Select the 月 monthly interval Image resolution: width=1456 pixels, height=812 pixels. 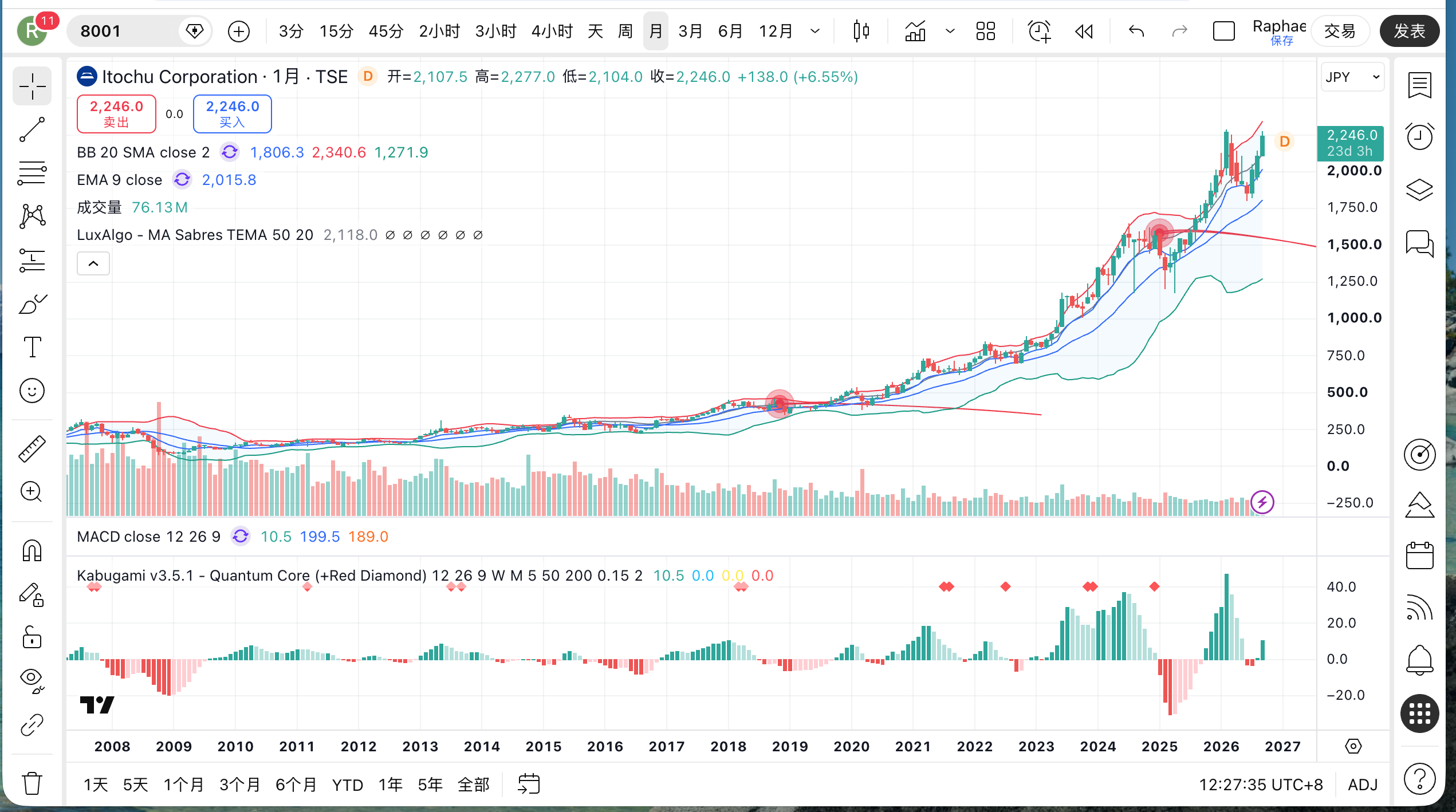(x=656, y=31)
